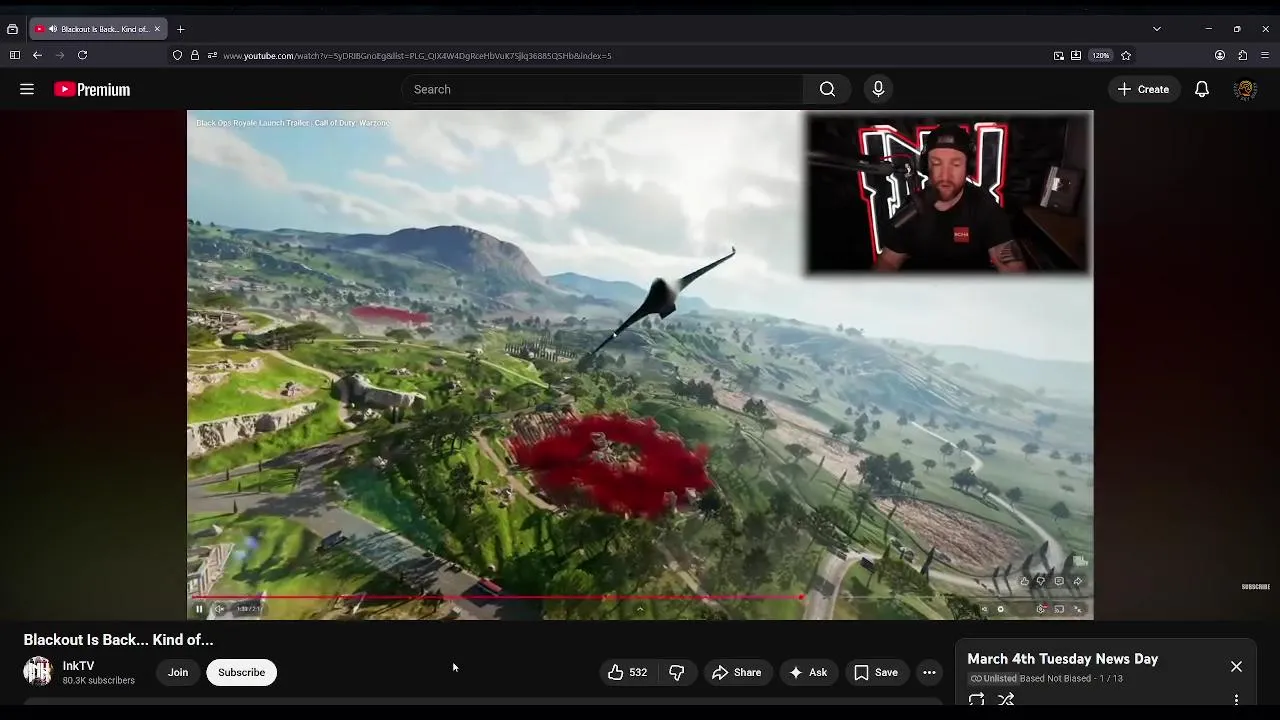Subscribe to InkTV
Screen dimensions: 1280x720
[242, 673]
